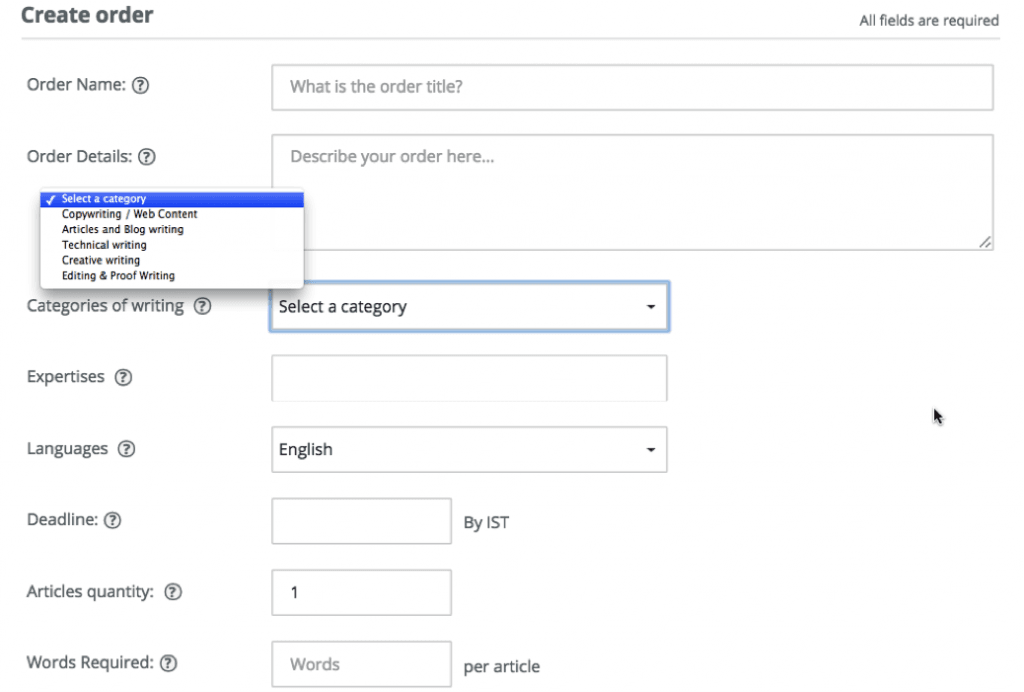
Task: Open help for Categories of writing
Action: [x=202, y=306]
